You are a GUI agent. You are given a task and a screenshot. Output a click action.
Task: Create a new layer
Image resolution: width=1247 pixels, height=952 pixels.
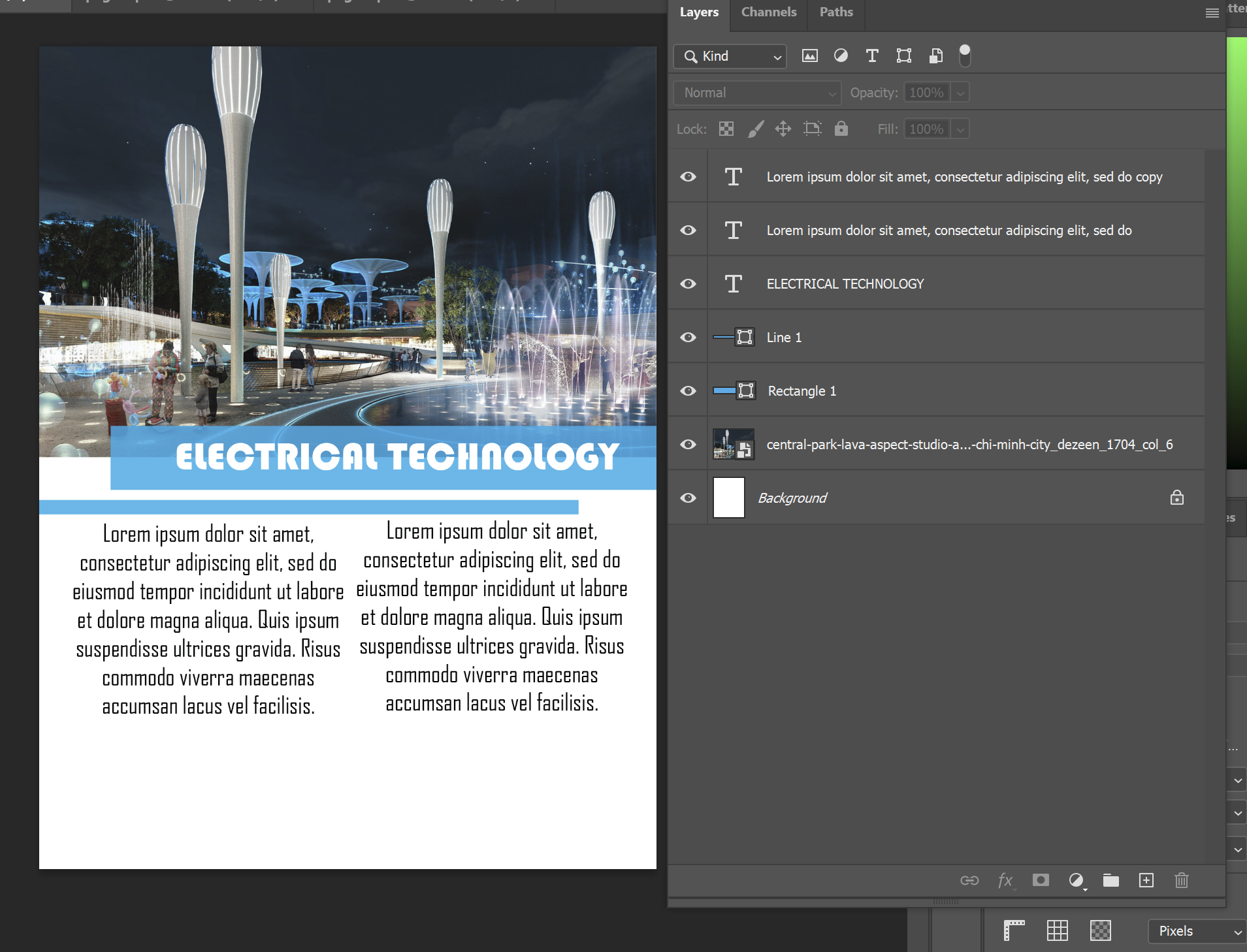pyautogui.click(x=1146, y=880)
